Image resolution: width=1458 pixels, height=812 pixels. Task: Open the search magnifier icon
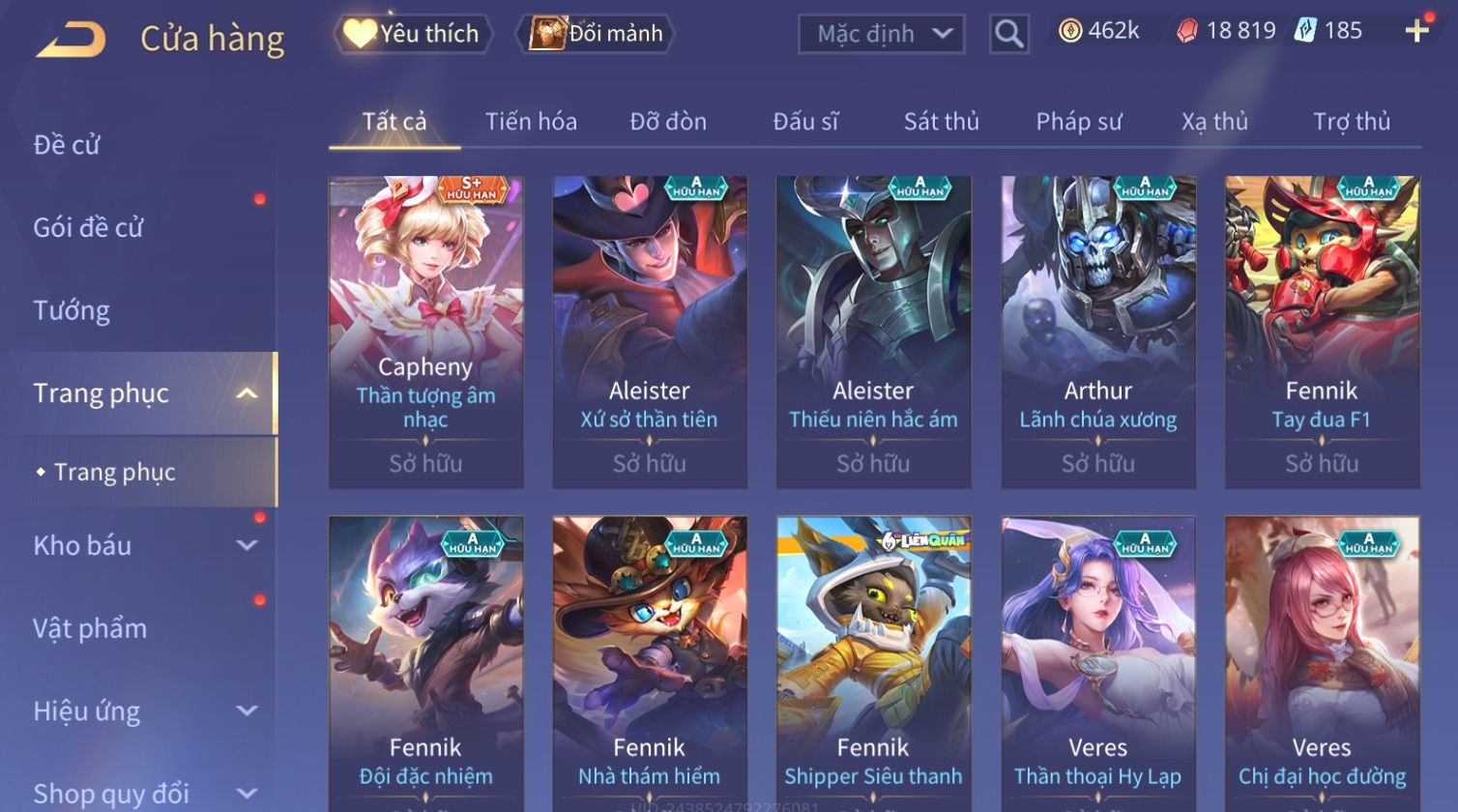pyautogui.click(x=1008, y=34)
